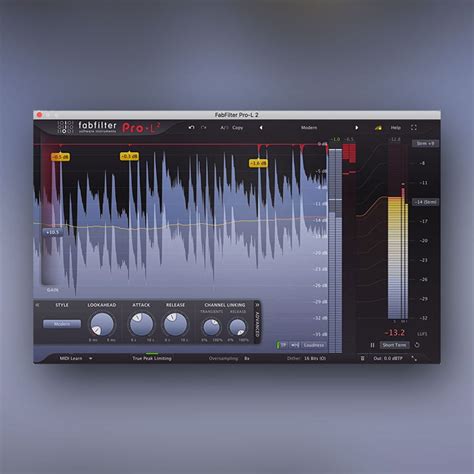Click the green -1.0 output peak readout
This screenshot has width=474, height=474.
335,139
